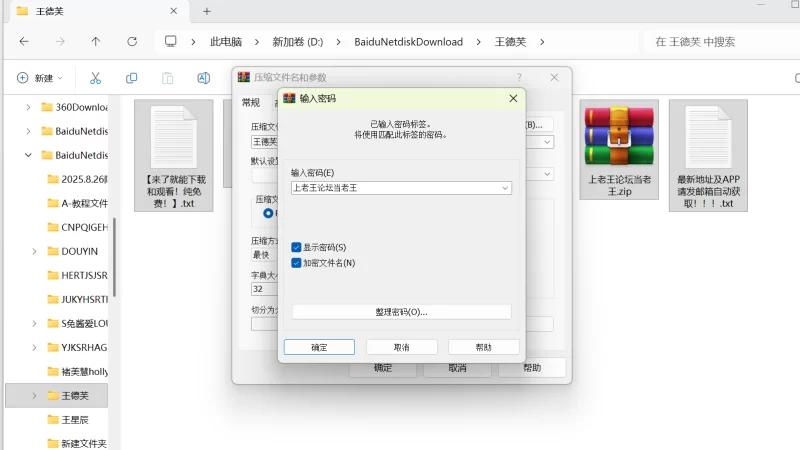
Task: Click the Cut scissors icon in Explorer toolbar
Action: coord(95,78)
